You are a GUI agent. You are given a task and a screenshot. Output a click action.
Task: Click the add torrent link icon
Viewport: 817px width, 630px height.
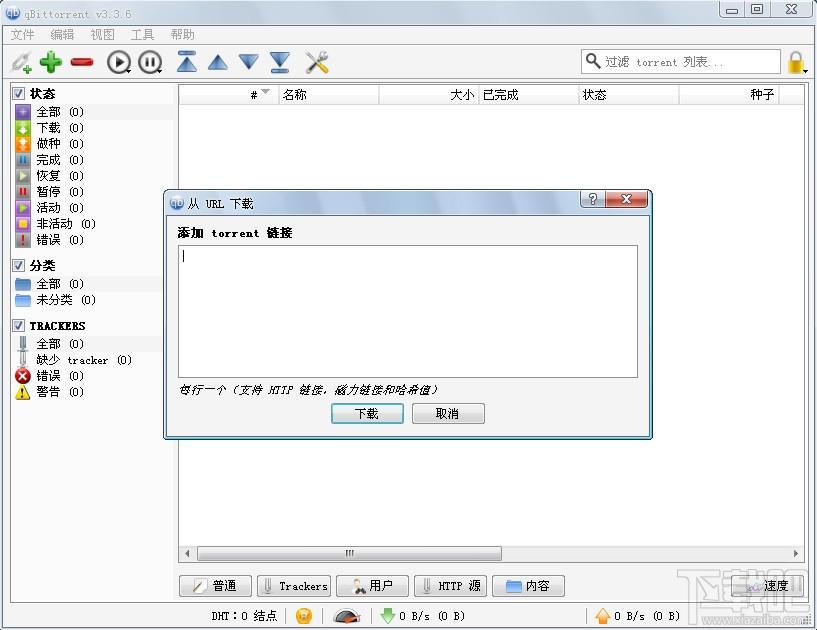[x=21, y=63]
